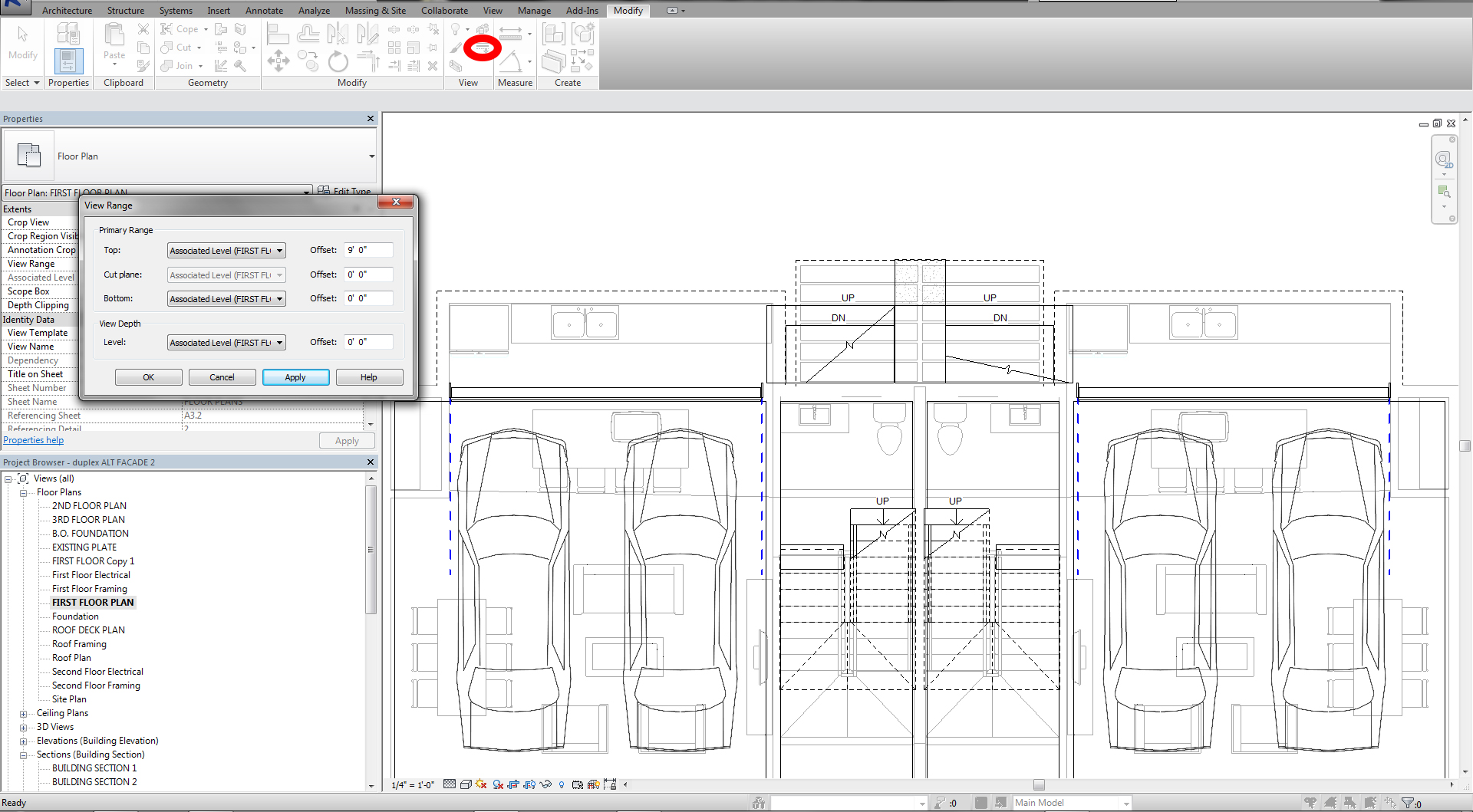Select the Move tool in ribbon

pyautogui.click(x=278, y=61)
